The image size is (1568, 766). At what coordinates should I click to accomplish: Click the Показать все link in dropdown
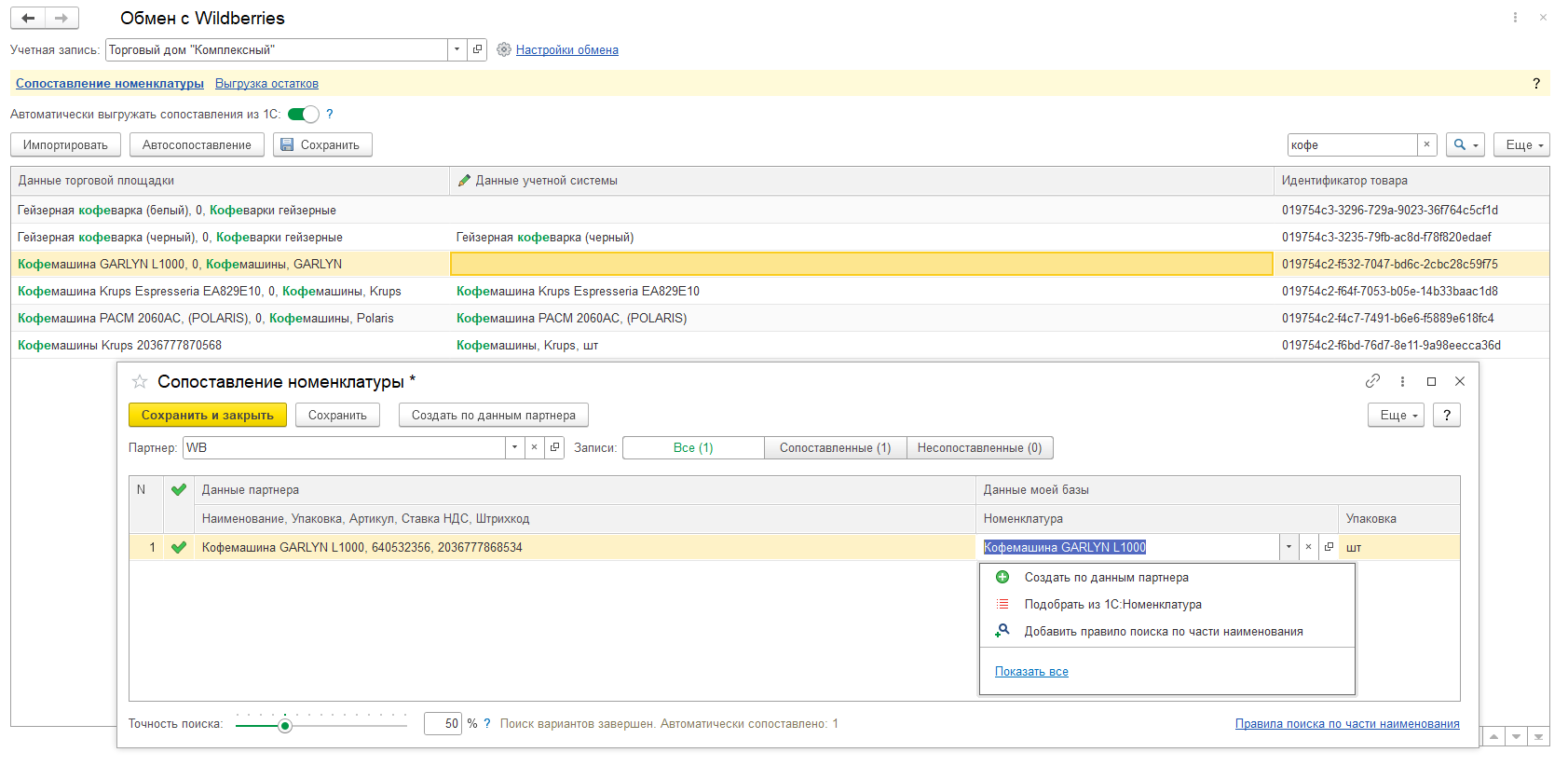point(1031,671)
